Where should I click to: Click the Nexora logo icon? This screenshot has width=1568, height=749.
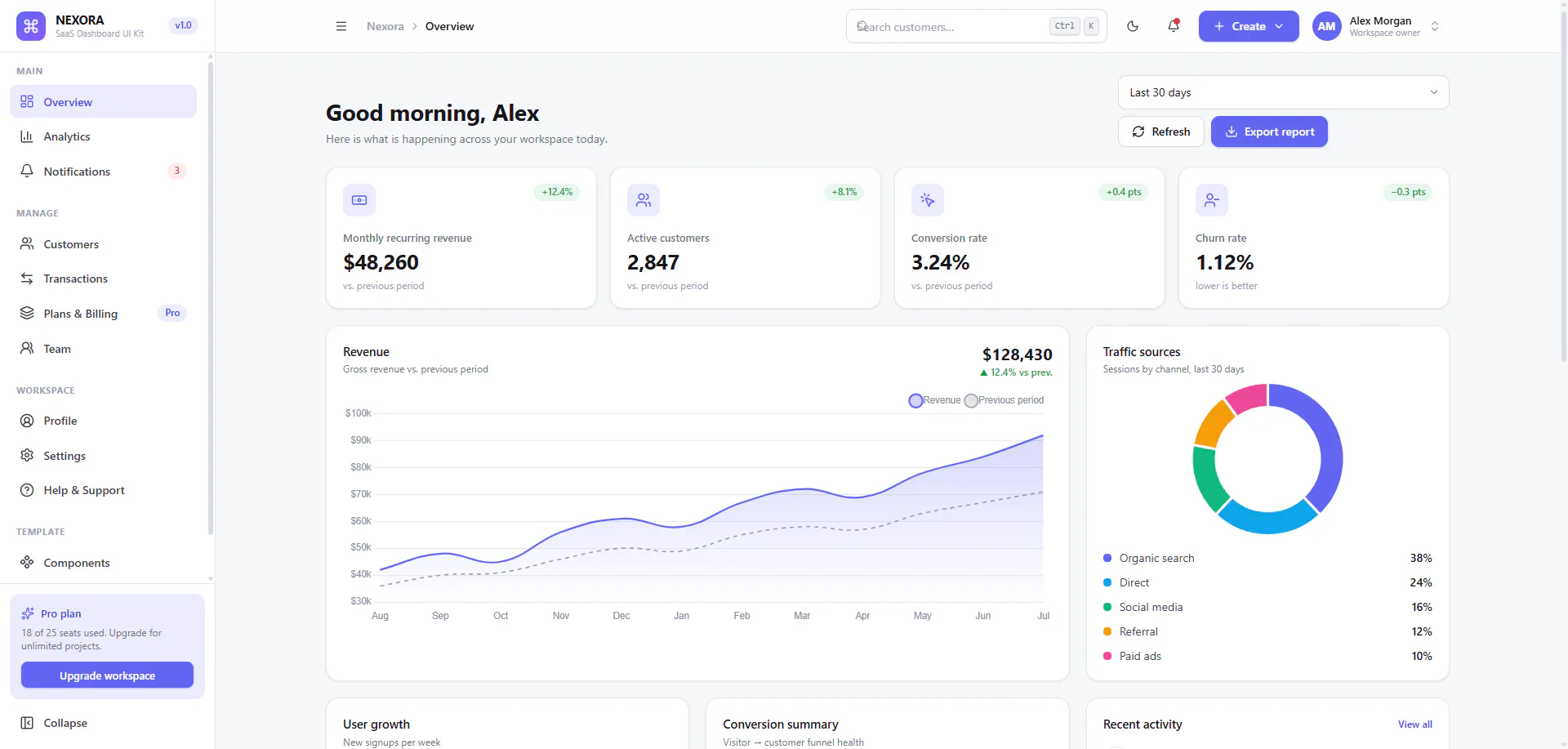(x=31, y=26)
